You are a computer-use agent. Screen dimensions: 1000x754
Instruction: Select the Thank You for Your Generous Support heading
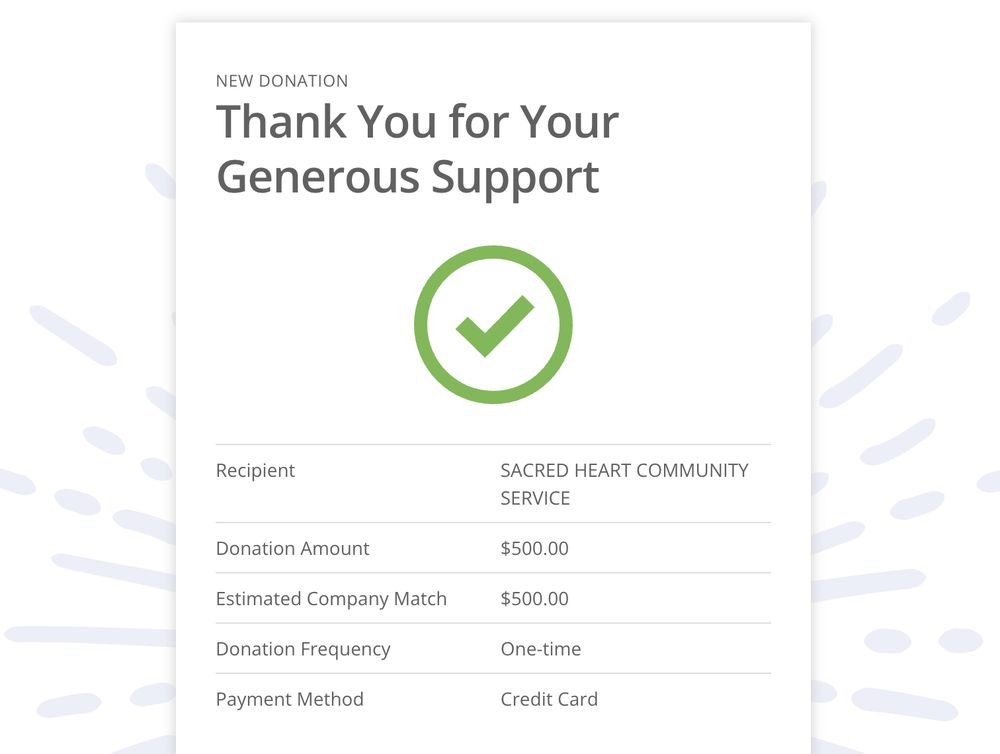point(418,149)
